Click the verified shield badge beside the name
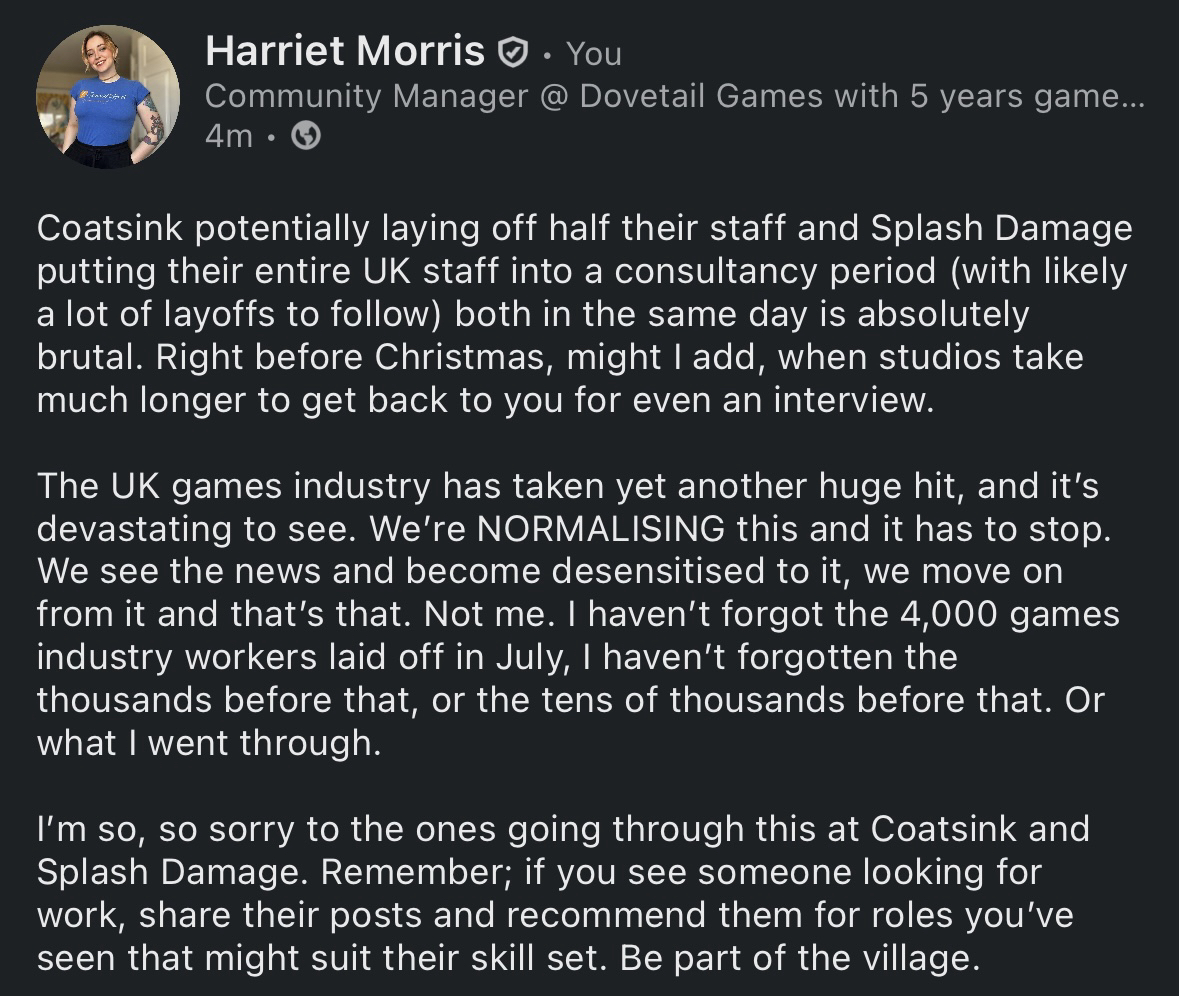 [x=513, y=52]
